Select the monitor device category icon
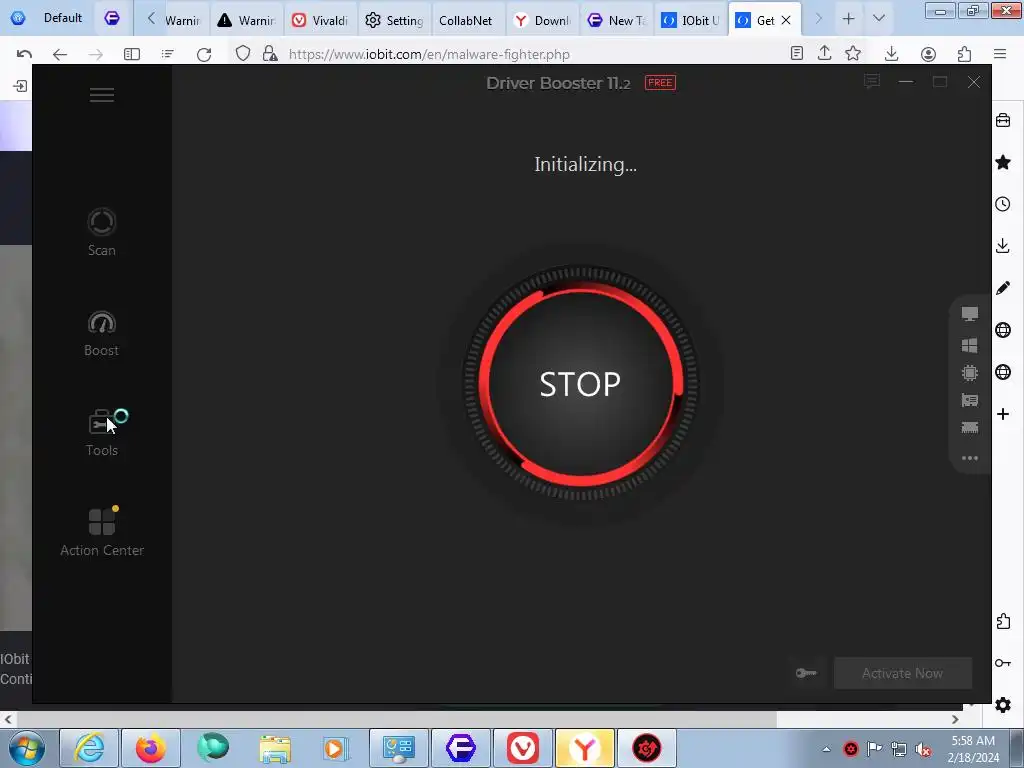 (970, 314)
